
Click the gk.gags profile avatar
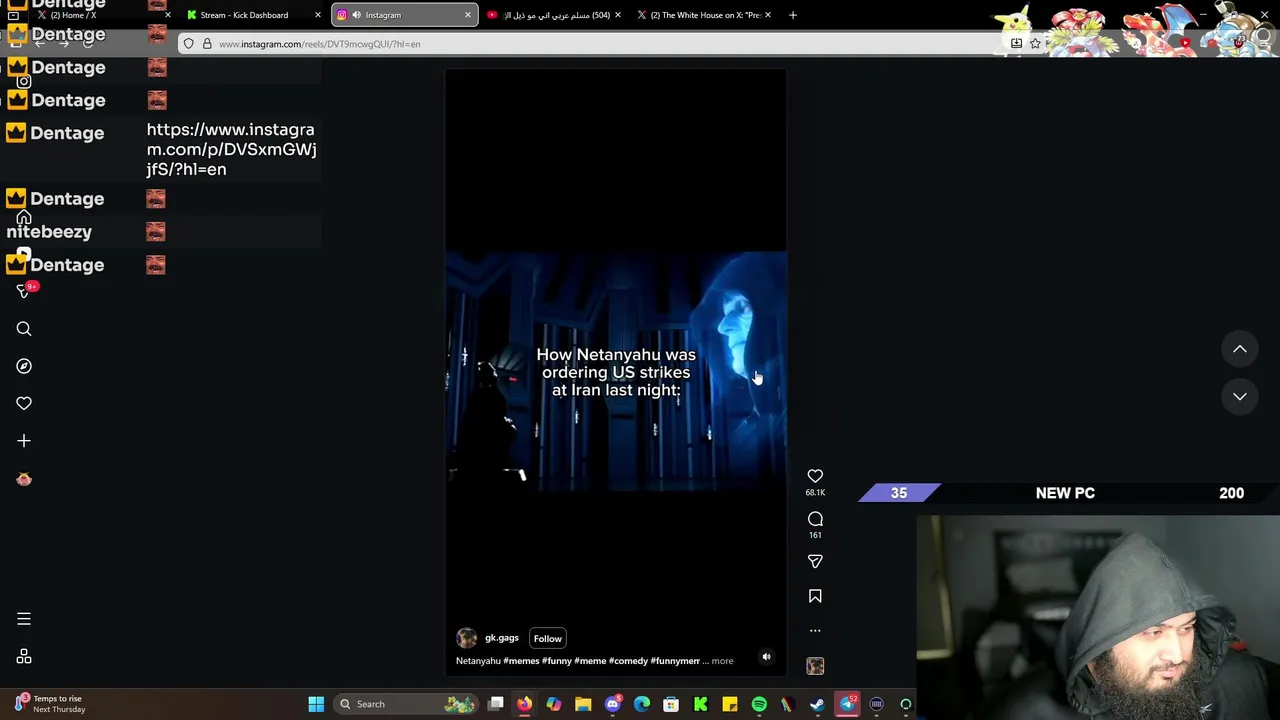point(466,638)
